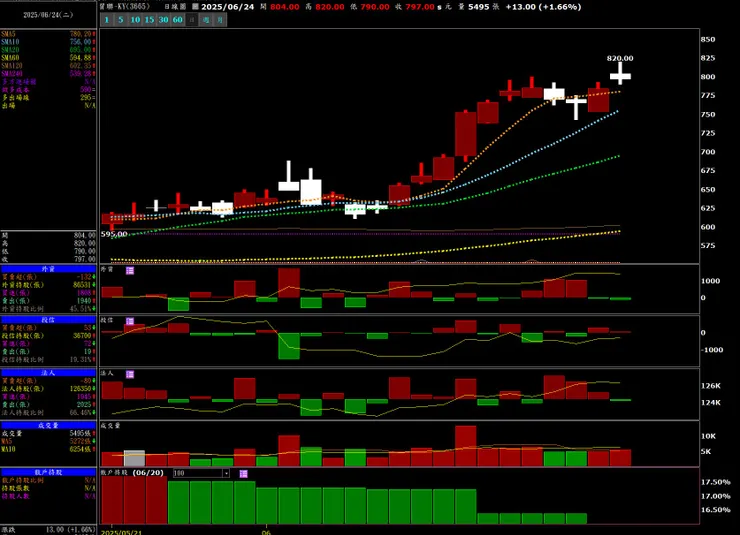The width and height of the screenshot is (740, 535).
Task: Click the MA5 volume row in left panel
Action: (48, 441)
